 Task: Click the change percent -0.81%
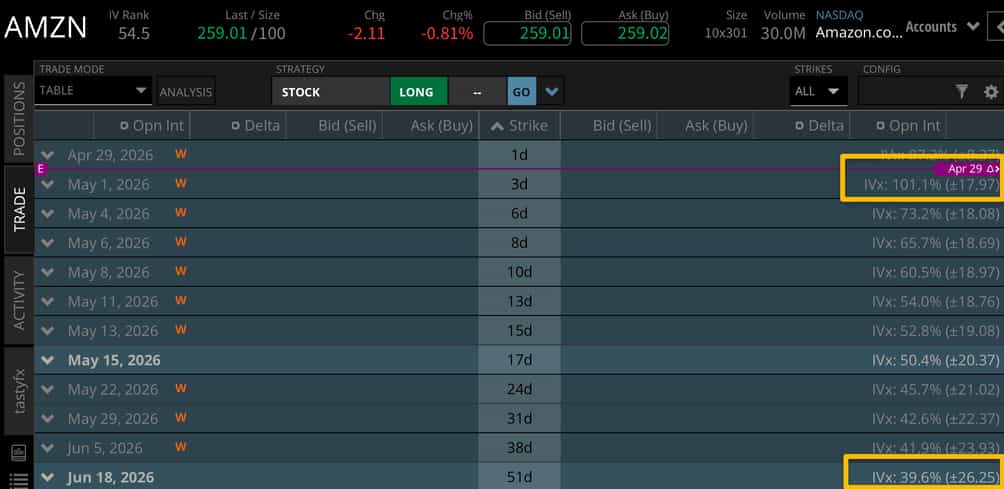tap(448, 33)
